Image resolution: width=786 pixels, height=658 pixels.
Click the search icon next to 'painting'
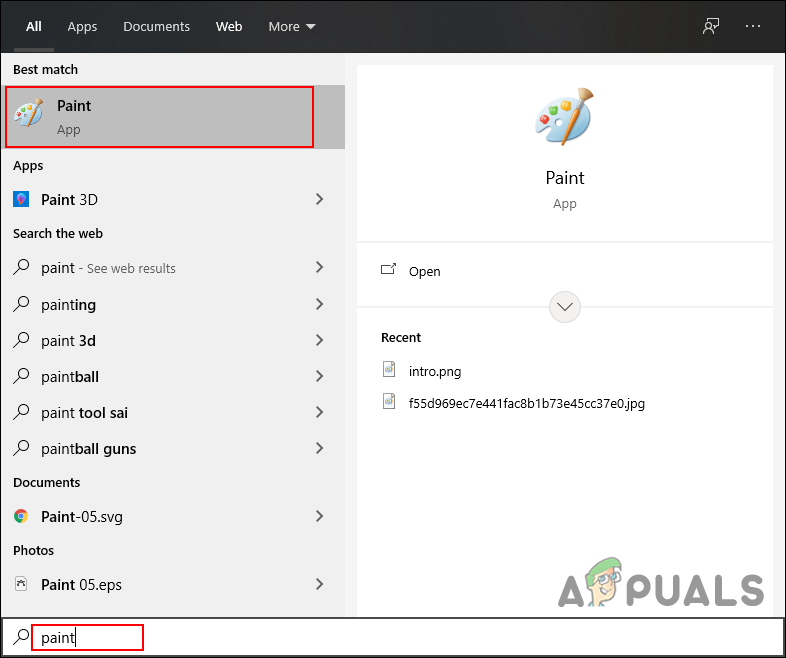(x=21, y=304)
